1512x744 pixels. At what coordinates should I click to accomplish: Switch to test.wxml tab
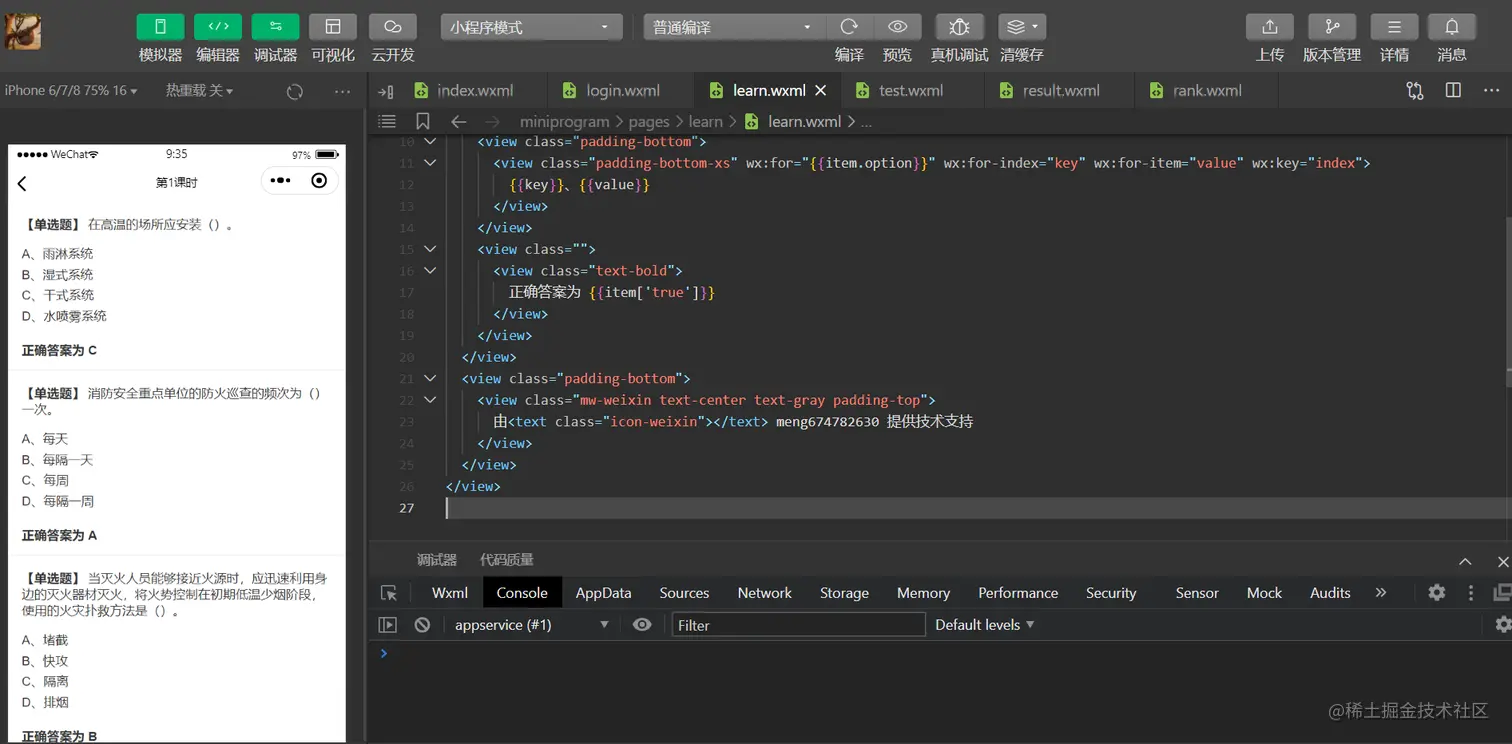tap(911, 90)
